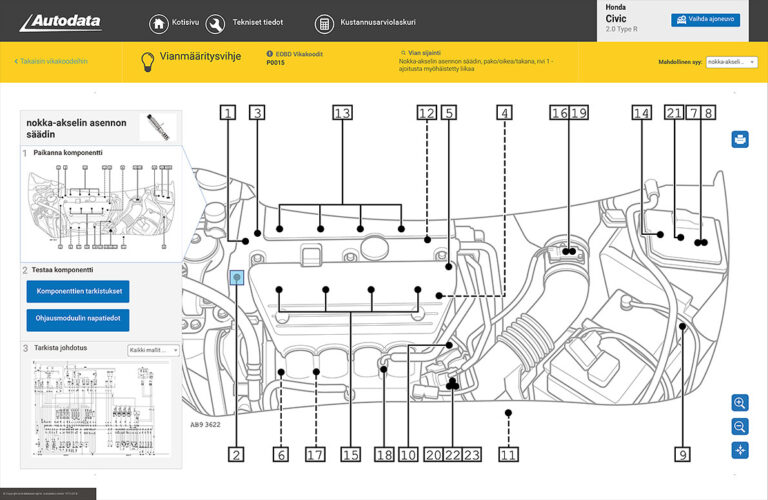Open the Paikanna komponentti diagram thumbnail
The image size is (768, 500).
[101, 208]
